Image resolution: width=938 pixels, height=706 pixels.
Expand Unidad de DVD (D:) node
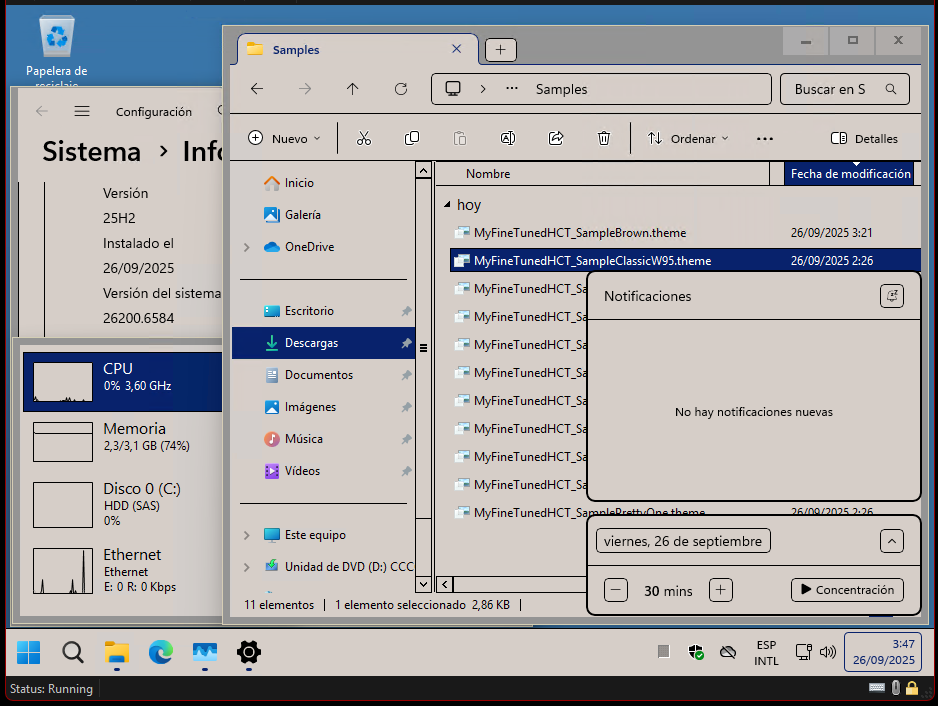pos(246,567)
